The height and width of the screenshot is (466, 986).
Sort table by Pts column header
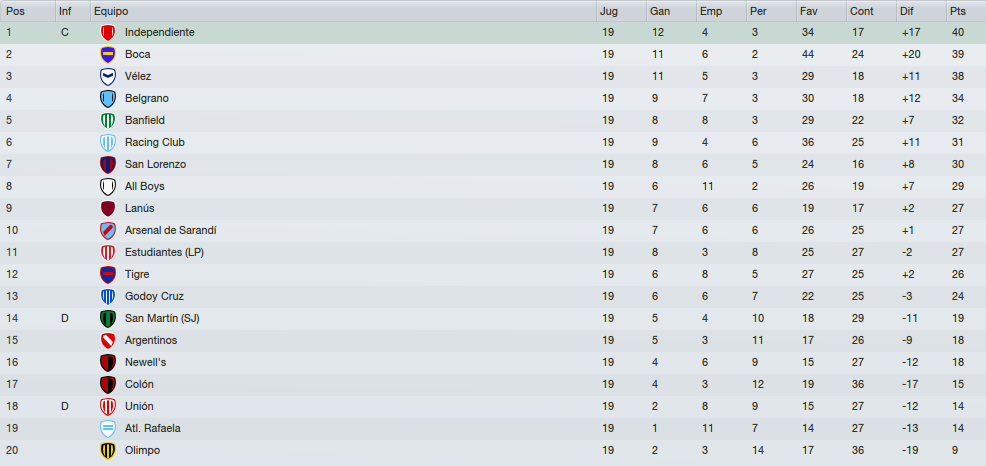[966, 11]
